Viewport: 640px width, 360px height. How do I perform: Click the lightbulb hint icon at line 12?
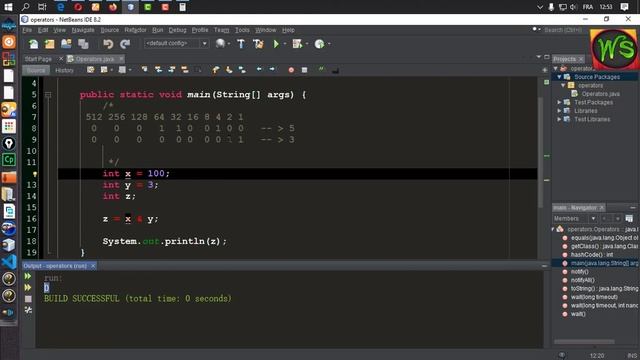coord(35,174)
